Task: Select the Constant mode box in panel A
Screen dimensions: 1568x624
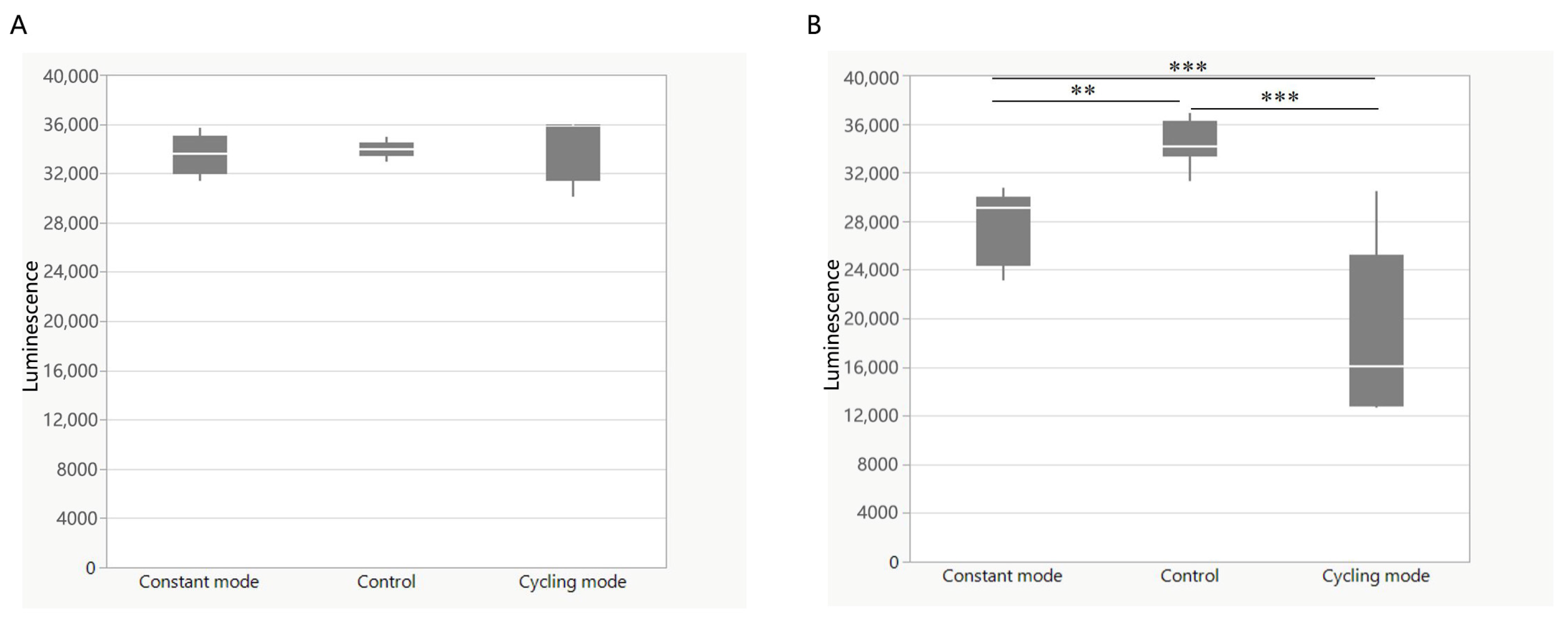Action: click(x=200, y=155)
